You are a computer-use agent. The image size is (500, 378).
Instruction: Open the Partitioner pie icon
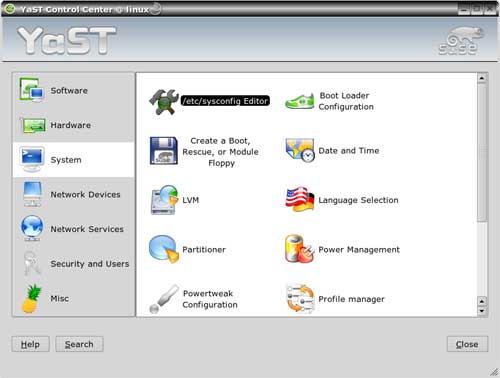[164, 249]
